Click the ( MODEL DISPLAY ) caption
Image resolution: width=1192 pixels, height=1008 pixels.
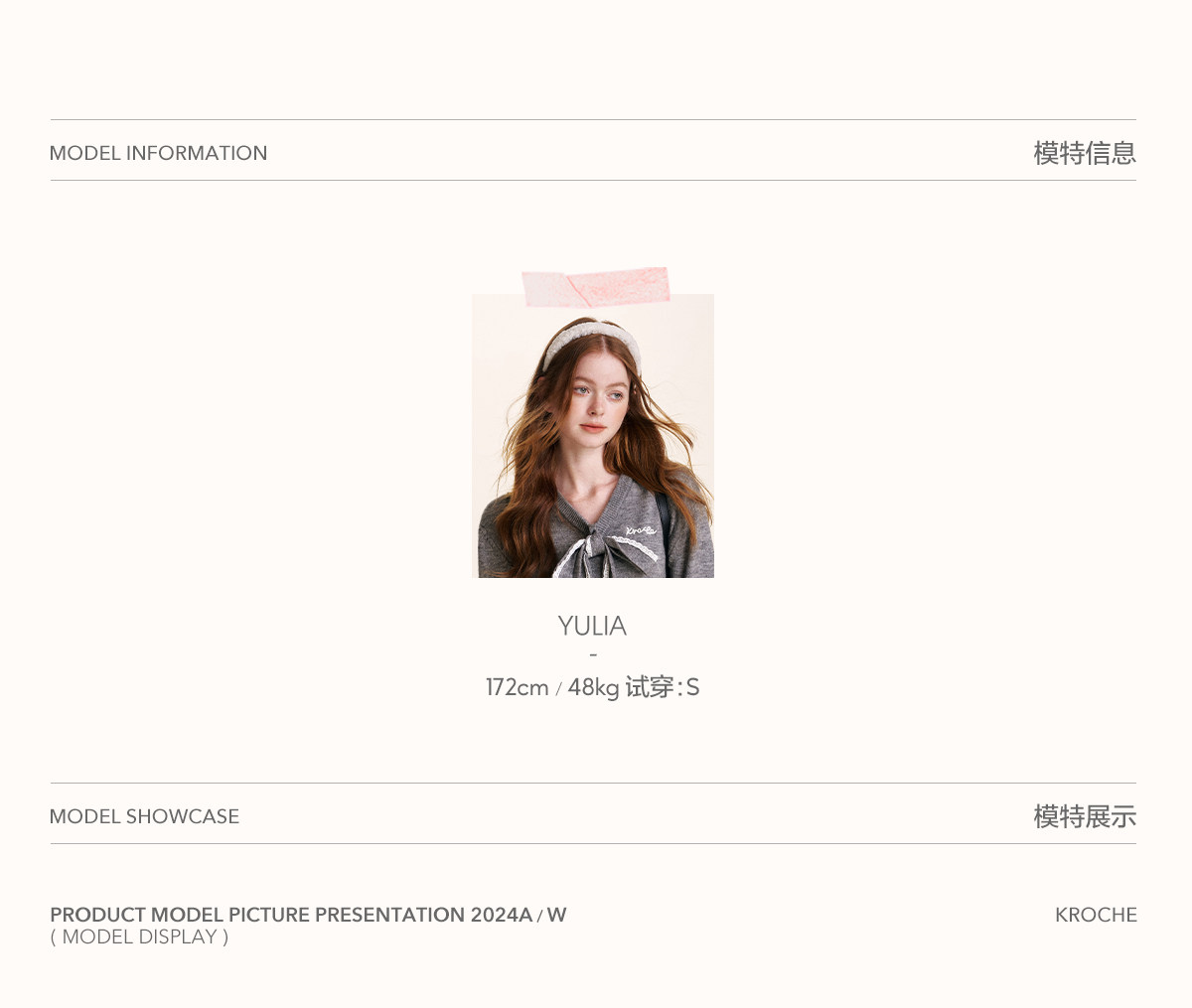tap(139, 937)
